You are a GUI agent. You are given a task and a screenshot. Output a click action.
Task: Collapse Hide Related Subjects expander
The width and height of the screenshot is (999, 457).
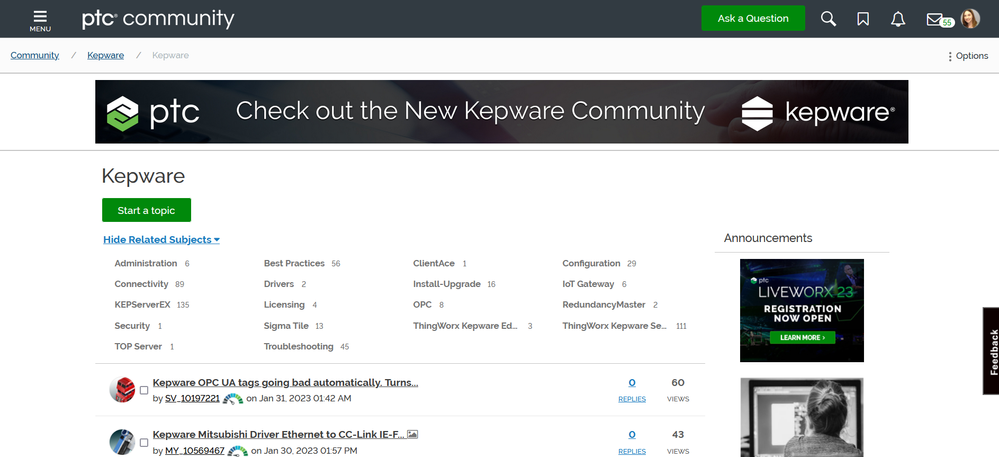(x=161, y=240)
